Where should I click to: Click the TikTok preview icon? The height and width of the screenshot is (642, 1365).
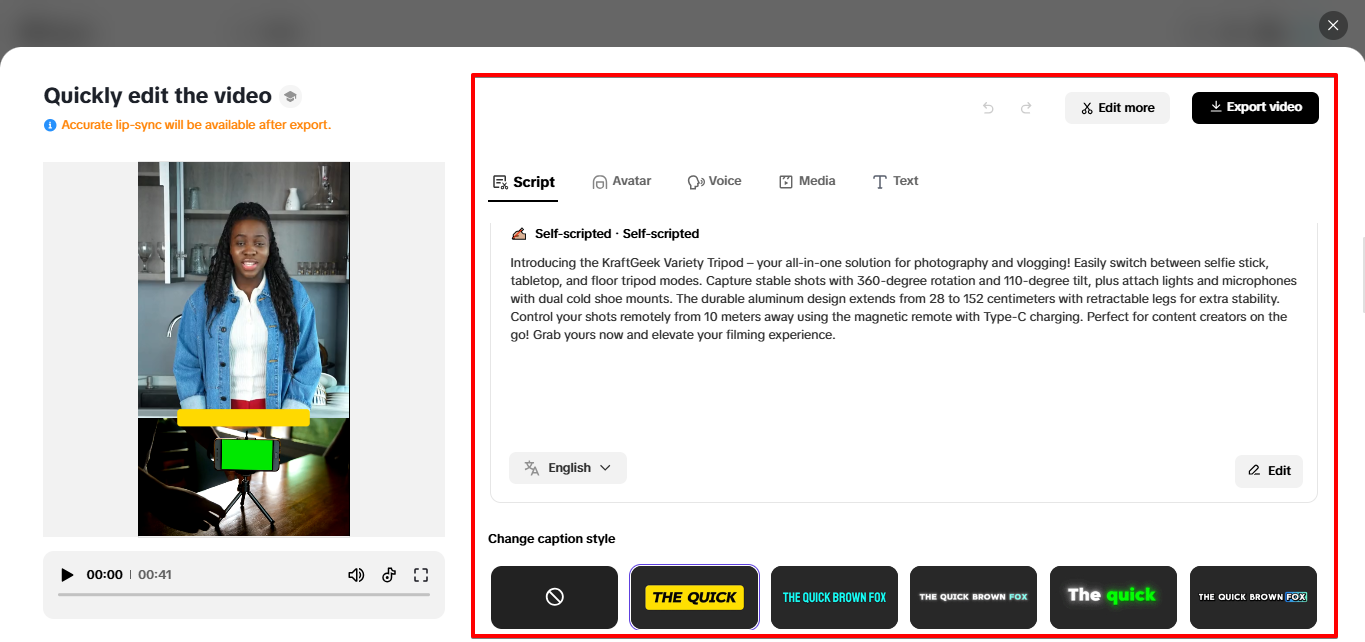(389, 575)
